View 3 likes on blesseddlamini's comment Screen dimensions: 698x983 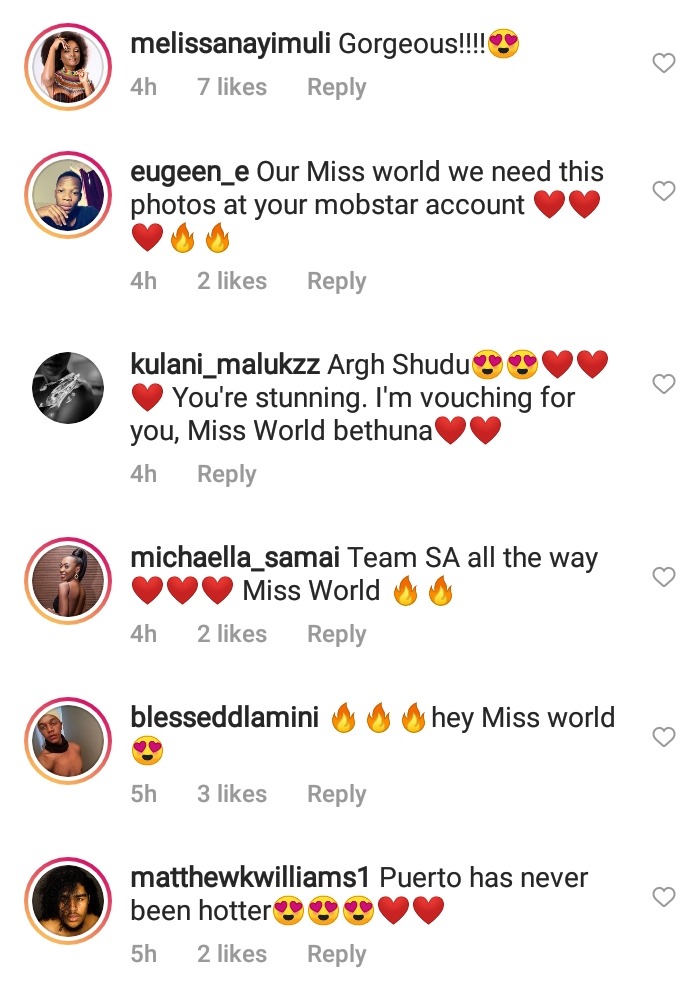[x=232, y=794]
